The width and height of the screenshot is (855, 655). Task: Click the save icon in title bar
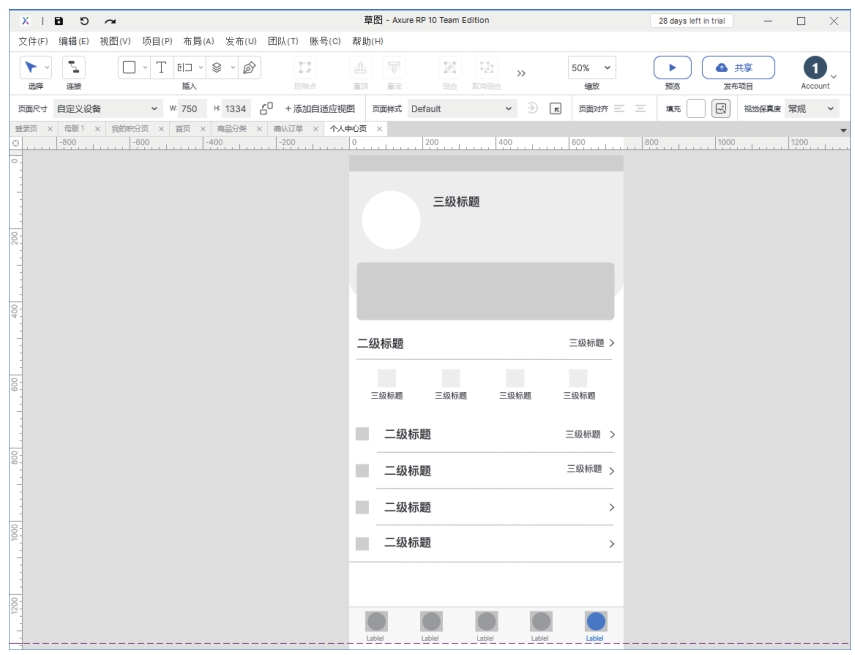point(58,21)
